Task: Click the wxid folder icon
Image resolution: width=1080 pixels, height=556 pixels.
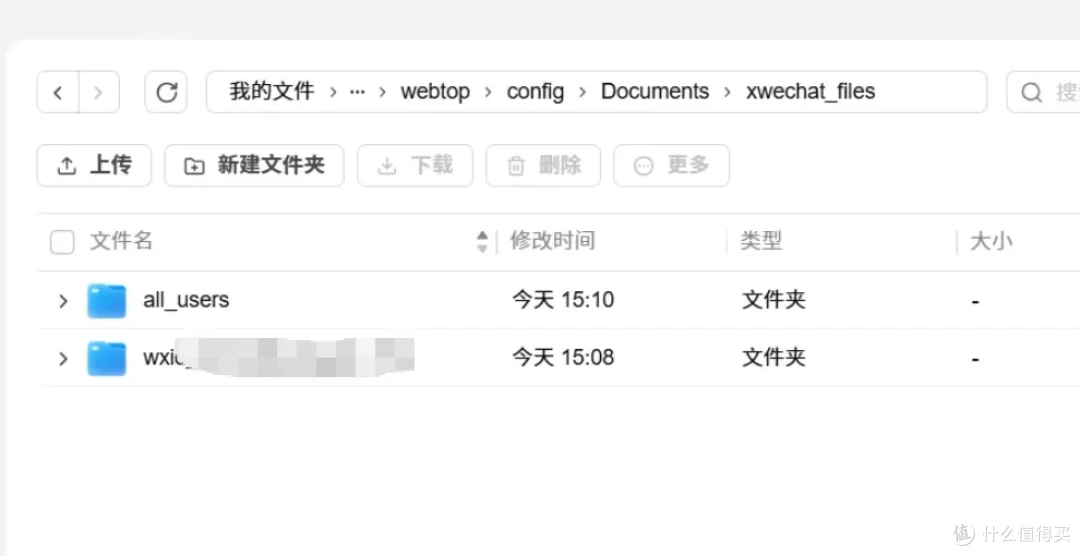Action: 107,358
